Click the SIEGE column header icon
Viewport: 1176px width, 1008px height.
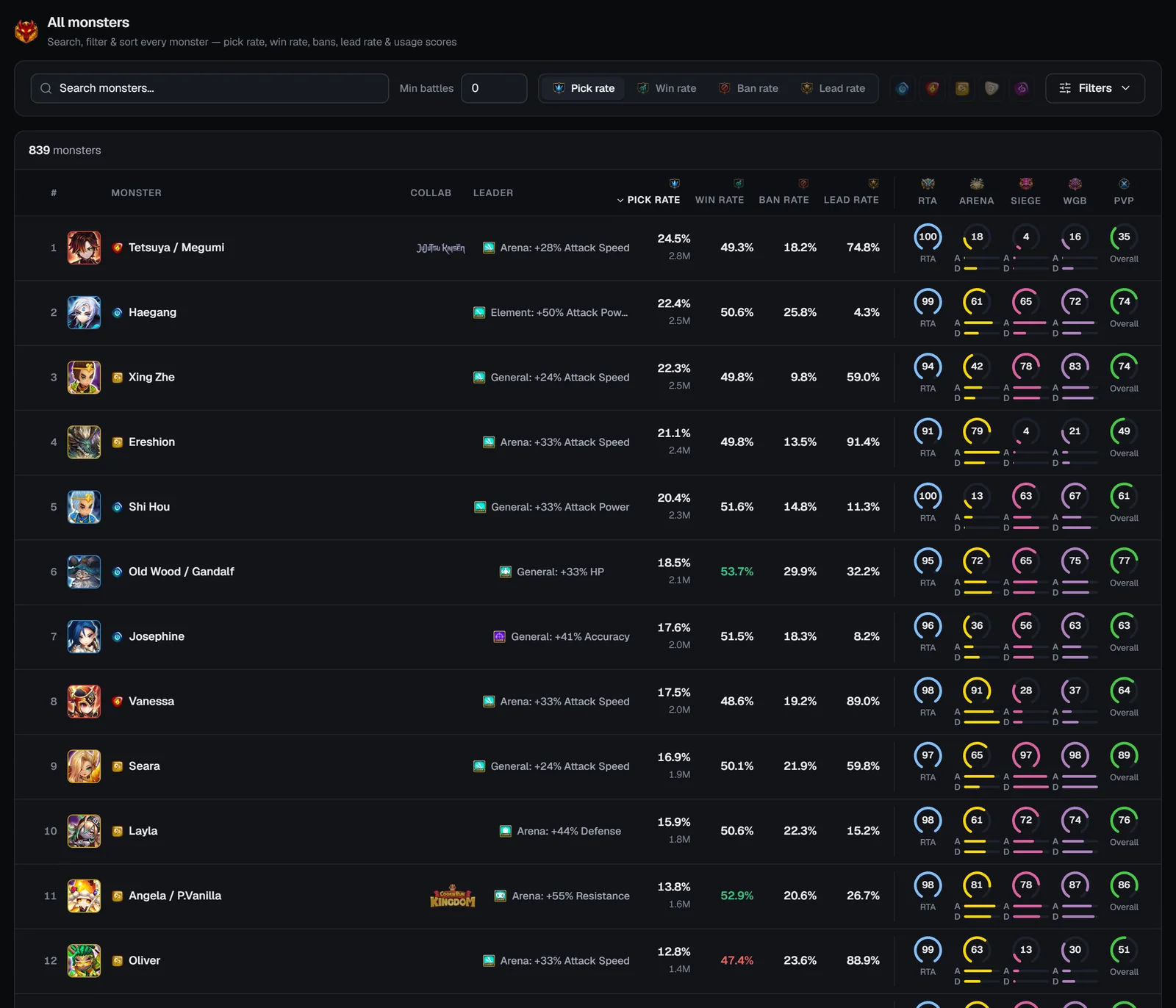click(1026, 184)
